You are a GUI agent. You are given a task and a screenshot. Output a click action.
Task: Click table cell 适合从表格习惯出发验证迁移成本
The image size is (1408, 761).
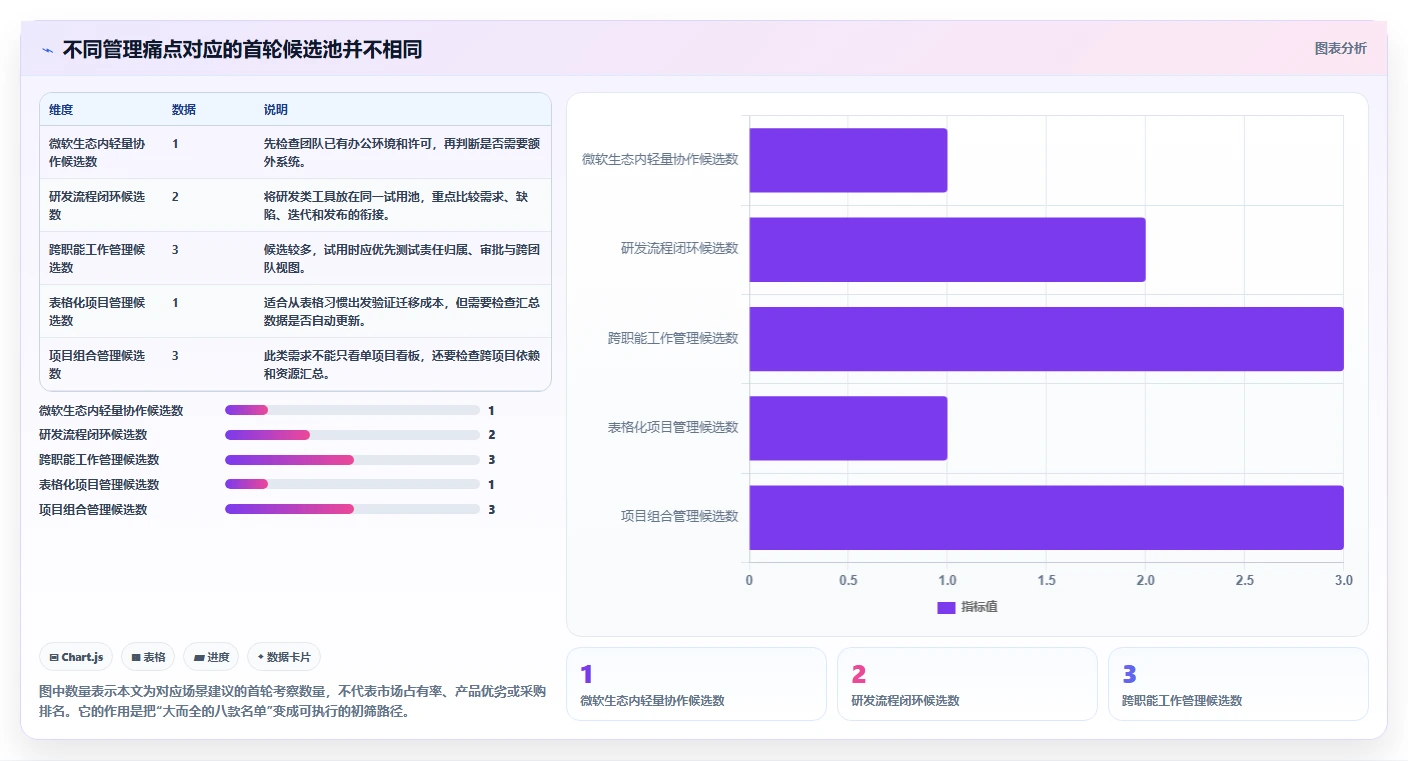click(402, 311)
